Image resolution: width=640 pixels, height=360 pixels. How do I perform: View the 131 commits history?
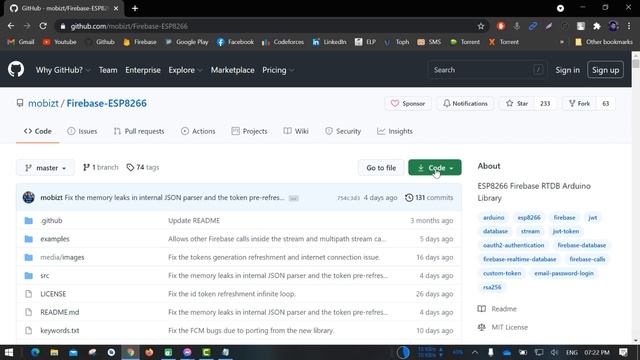pyautogui.click(x=429, y=198)
